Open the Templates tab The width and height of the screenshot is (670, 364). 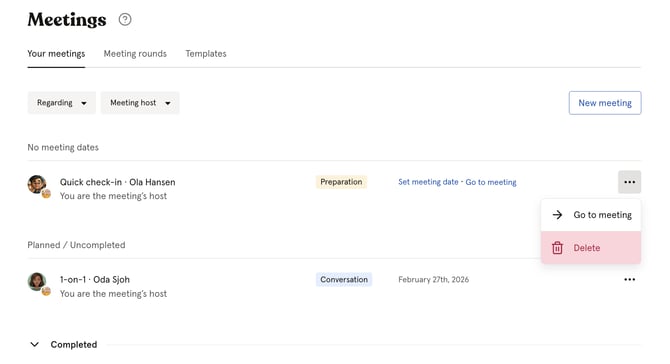[206, 54]
